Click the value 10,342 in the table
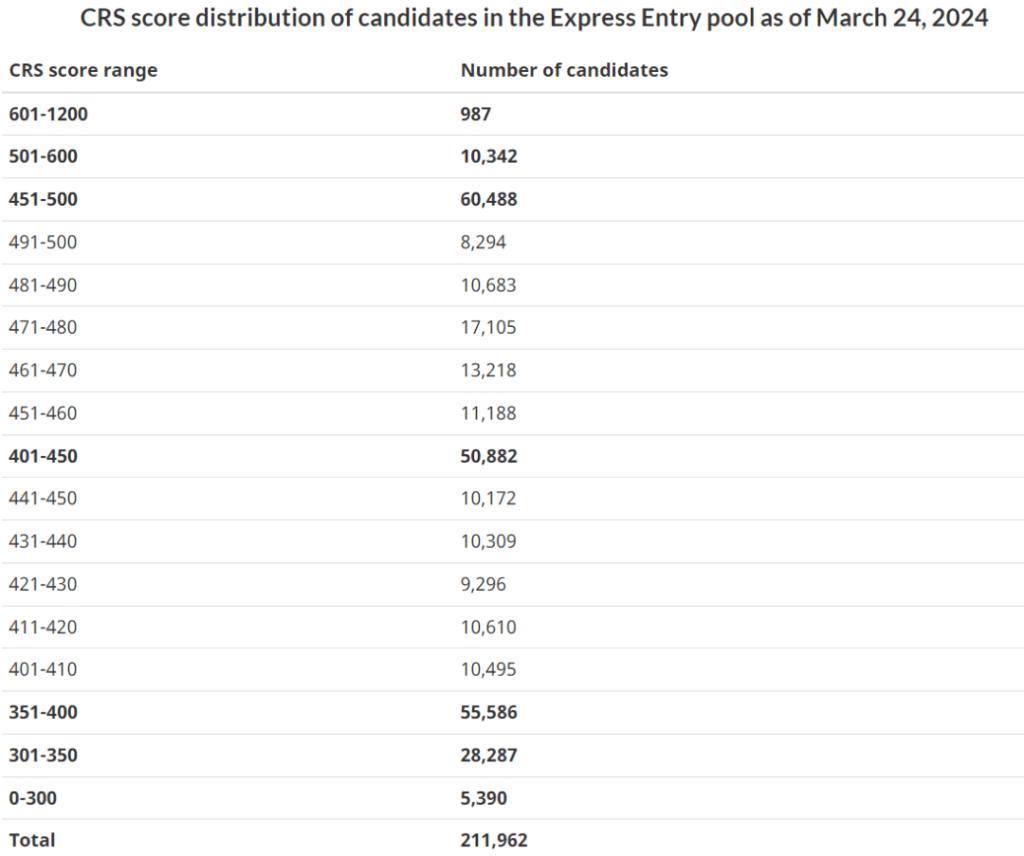This screenshot has height=856, width=1024. [x=489, y=157]
